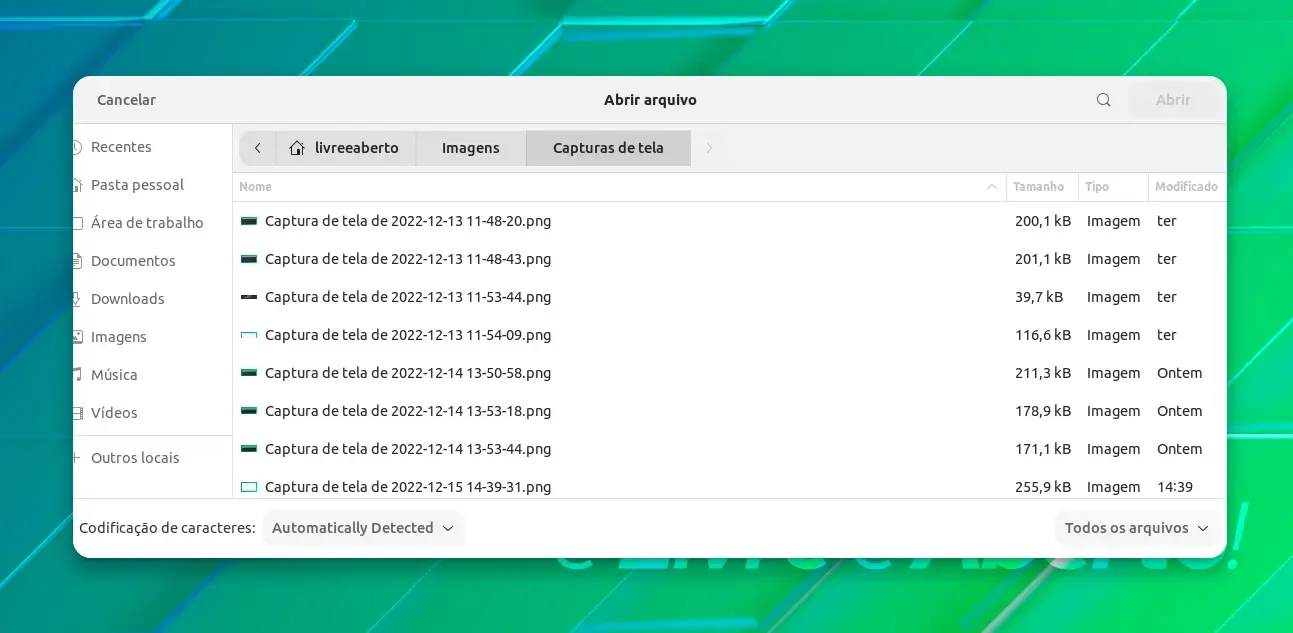Expand the Automatically Detected encoding dropdown

[x=363, y=528]
